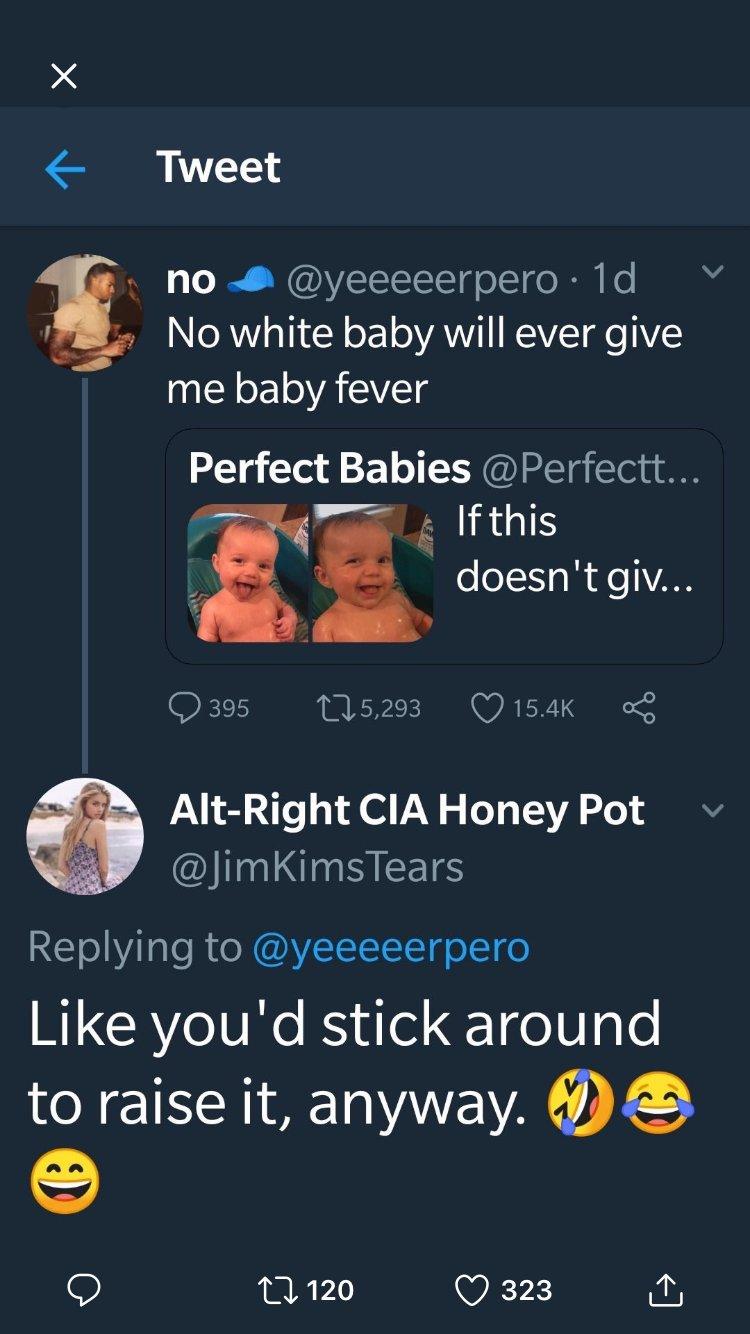Screen dimensions: 750x1334
Task: Expand options chevron on @yeeeeerpero tweet
Action: click(712, 272)
